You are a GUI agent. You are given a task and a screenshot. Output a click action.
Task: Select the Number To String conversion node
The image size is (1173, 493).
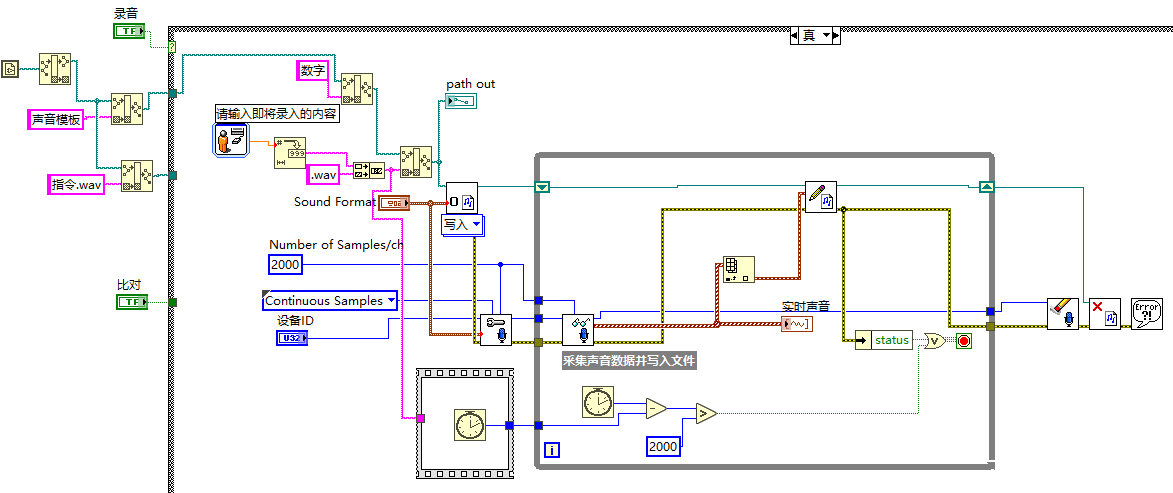(289, 153)
